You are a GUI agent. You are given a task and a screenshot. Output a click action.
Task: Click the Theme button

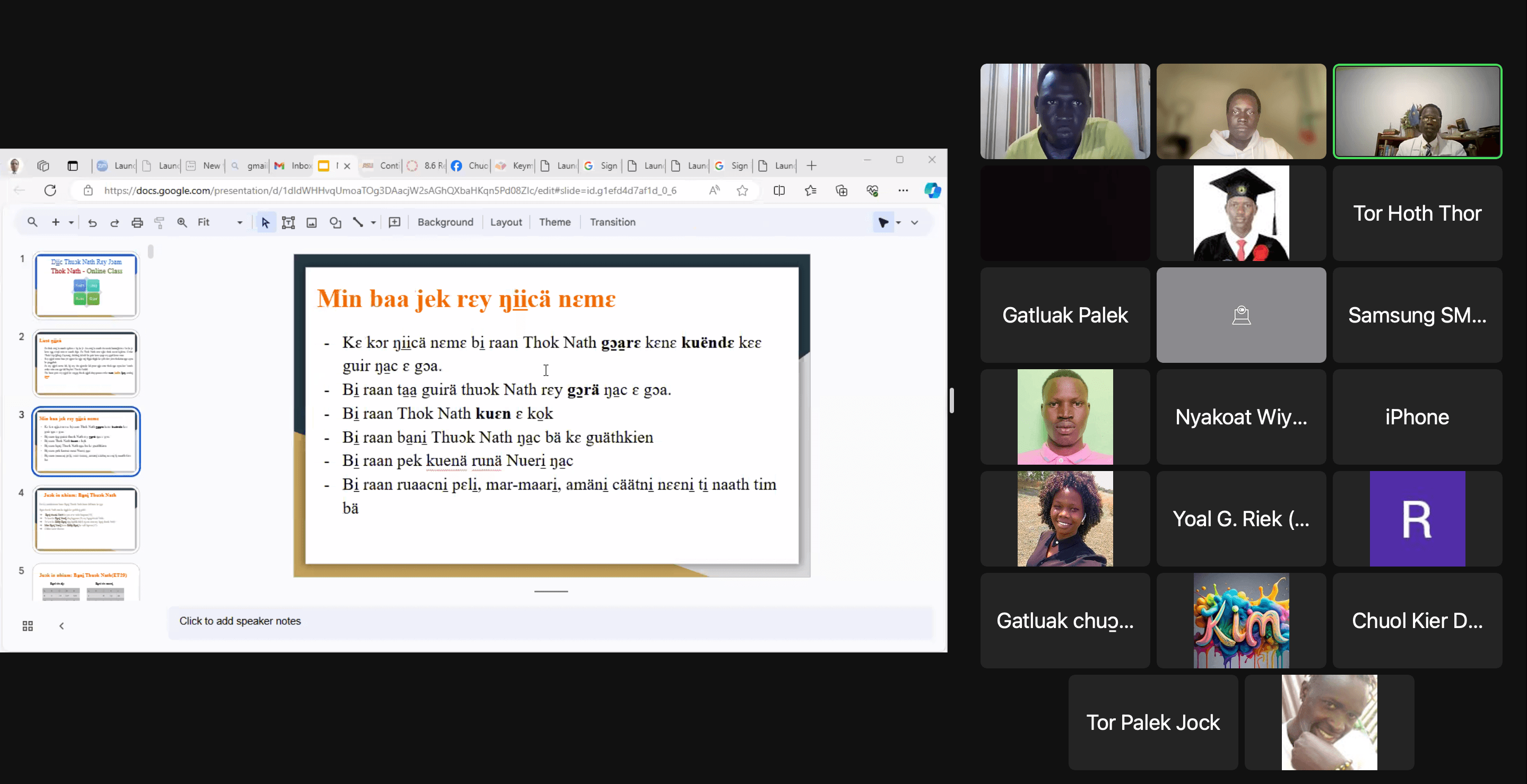(555, 222)
